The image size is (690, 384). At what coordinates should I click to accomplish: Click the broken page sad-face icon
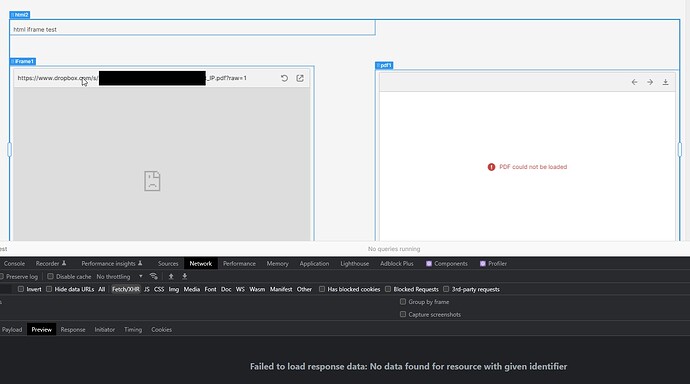tap(152, 181)
